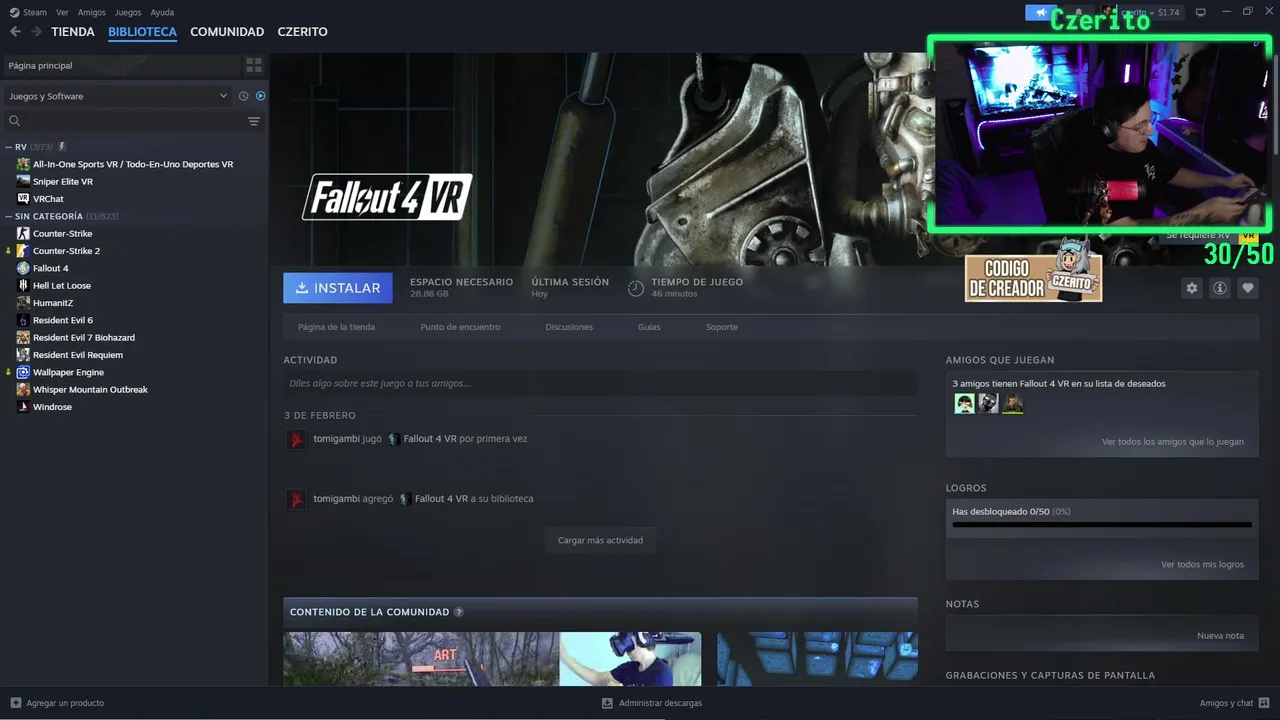Open the Ver menu
The height and width of the screenshot is (720, 1280).
tap(62, 13)
